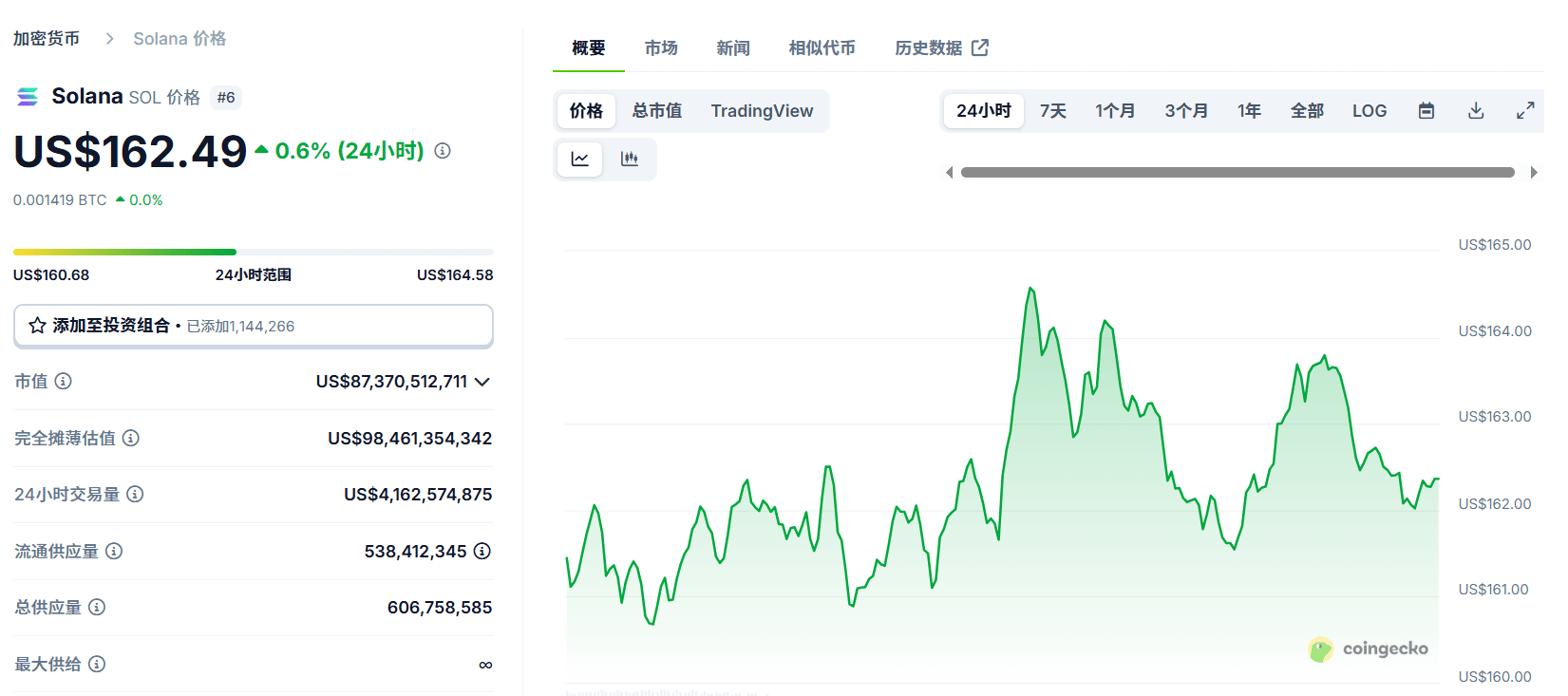This screenshot has width=1568, height=696.
Task: Open the 概要 tab
Action: coord(589,47)
